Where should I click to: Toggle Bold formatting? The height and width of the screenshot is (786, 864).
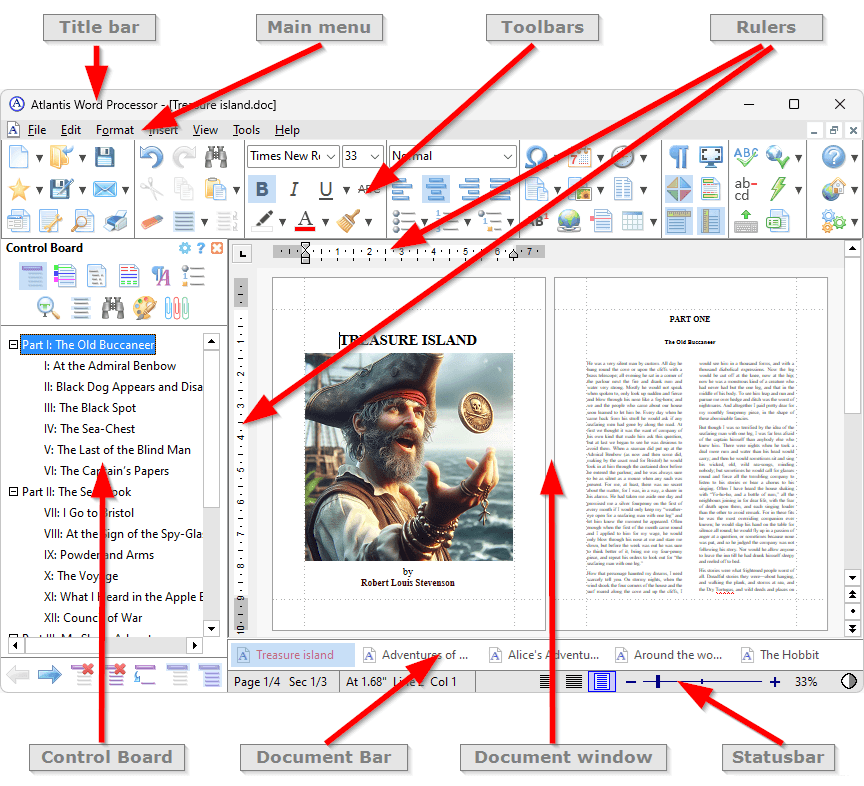262,190
